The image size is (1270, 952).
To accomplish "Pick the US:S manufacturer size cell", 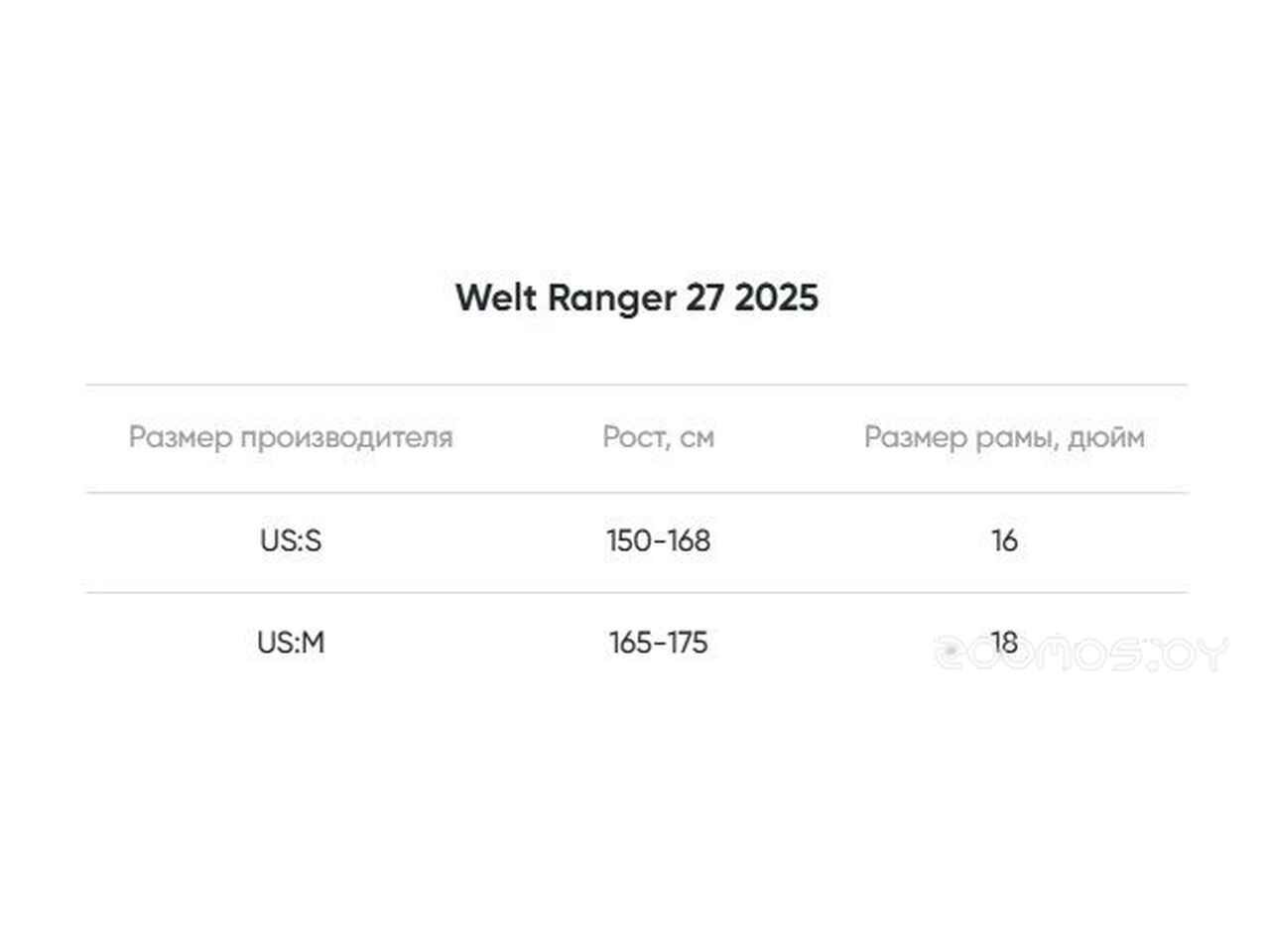I will tap(290, 540).
